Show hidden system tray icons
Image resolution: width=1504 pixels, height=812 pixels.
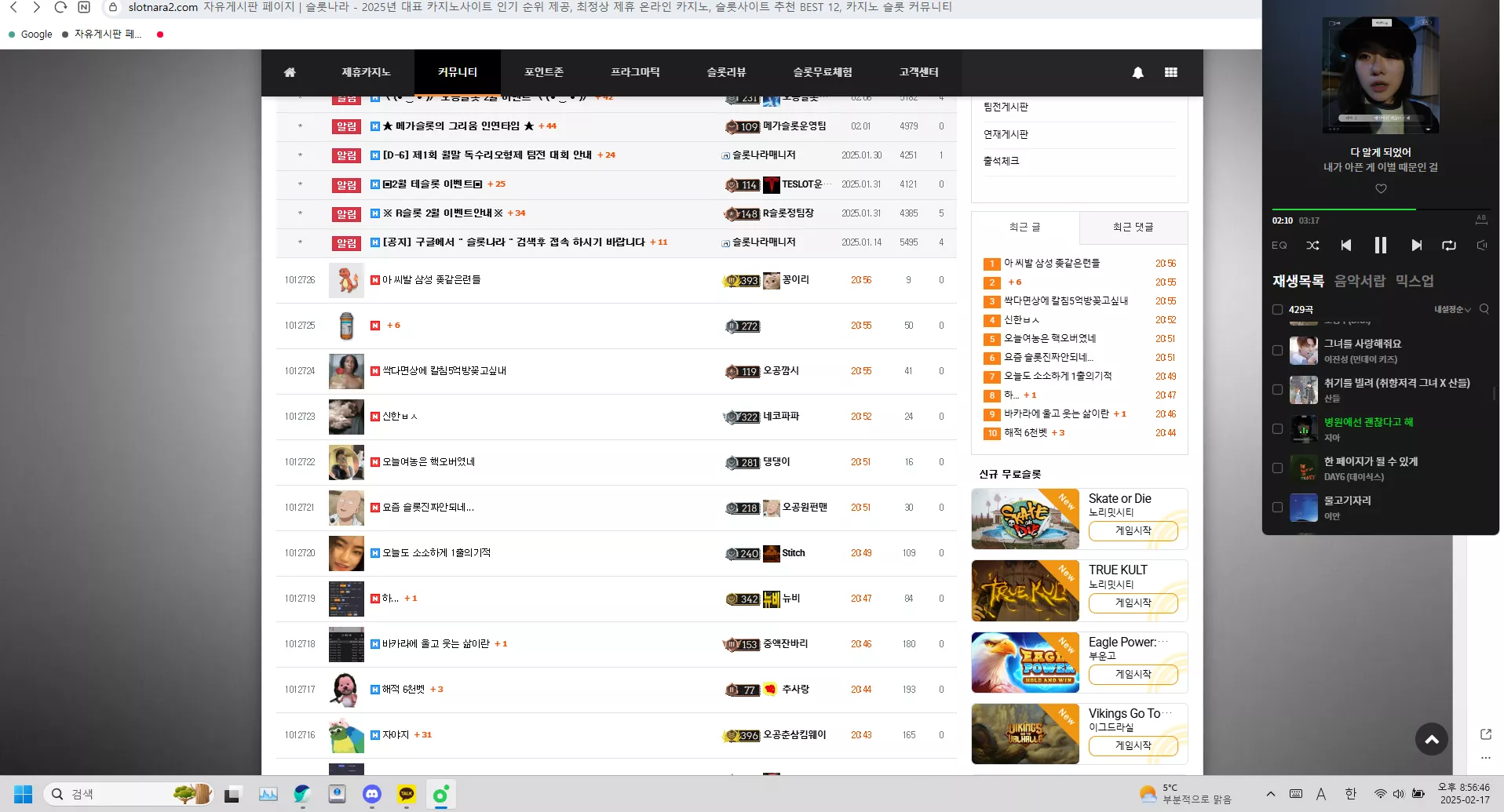(x=1271, y=794)
